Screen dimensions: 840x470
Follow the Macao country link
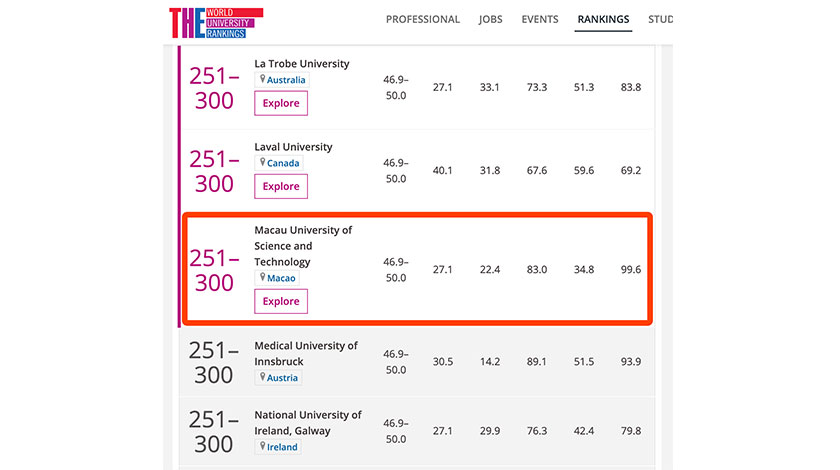[x=281, y=278]
